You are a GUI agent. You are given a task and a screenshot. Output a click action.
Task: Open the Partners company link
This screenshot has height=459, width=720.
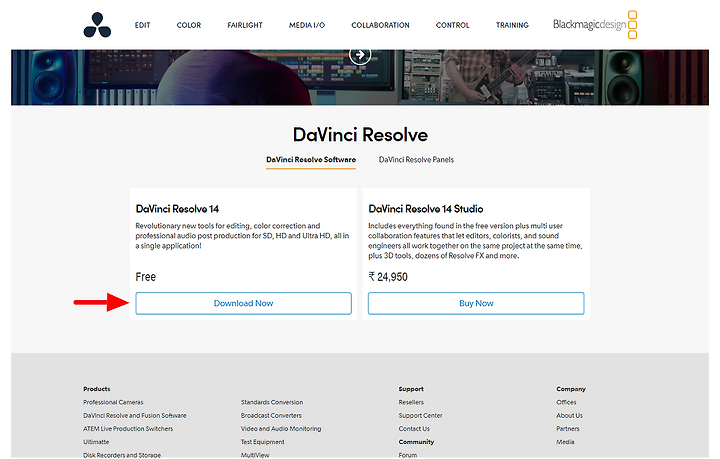568,429
